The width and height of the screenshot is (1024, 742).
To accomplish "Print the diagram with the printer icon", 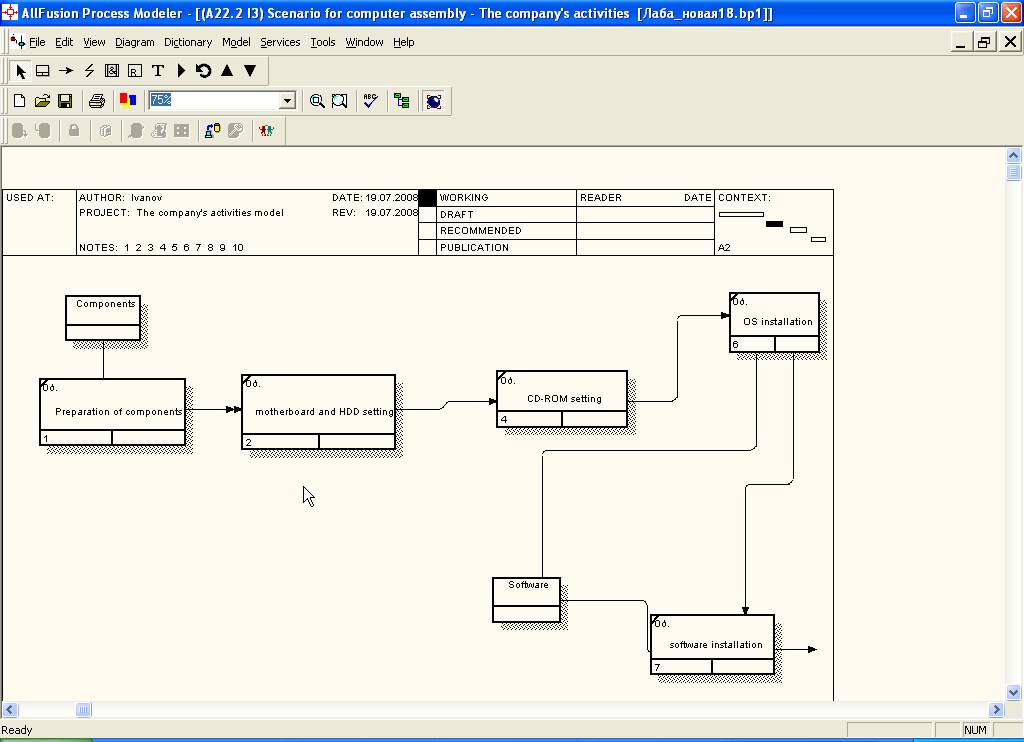I will pyautogui.click(x=97, y=101).
